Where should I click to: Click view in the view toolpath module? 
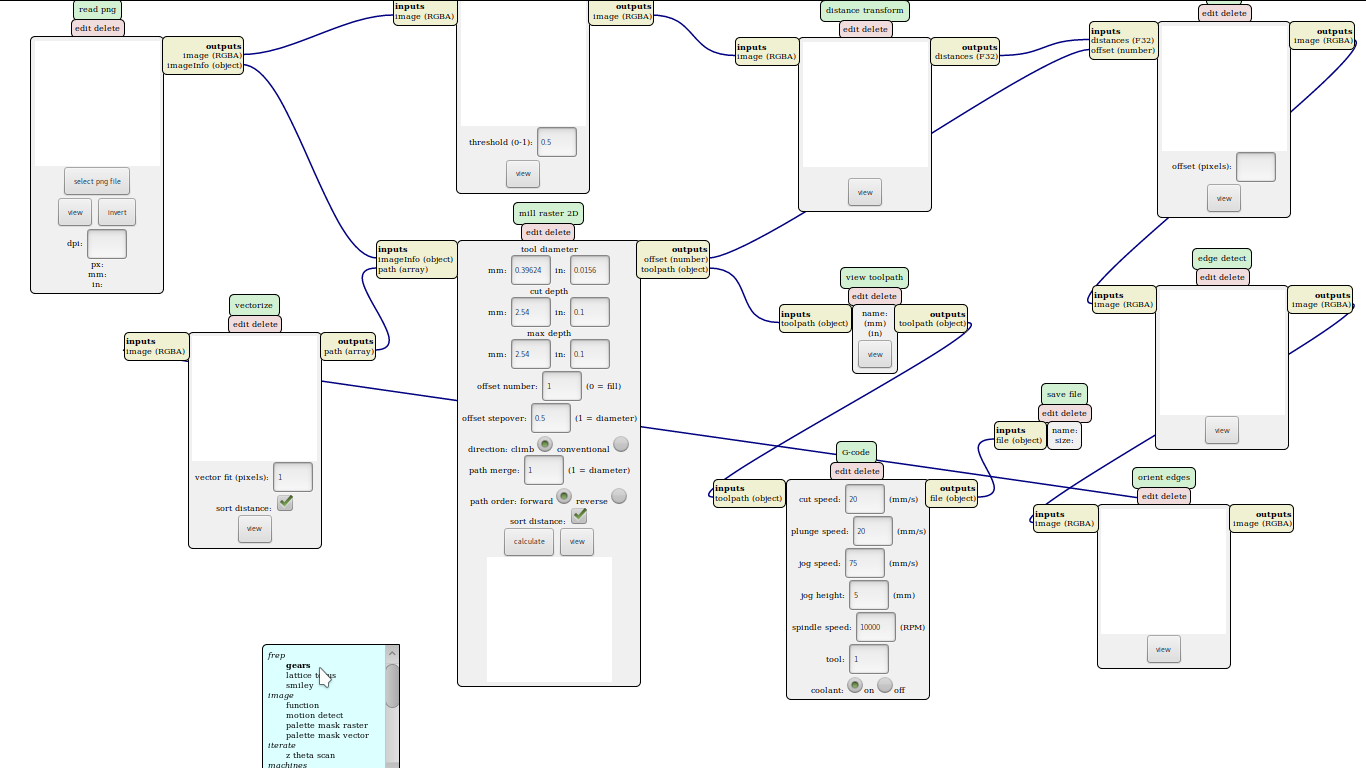click(x=875, y=354)
